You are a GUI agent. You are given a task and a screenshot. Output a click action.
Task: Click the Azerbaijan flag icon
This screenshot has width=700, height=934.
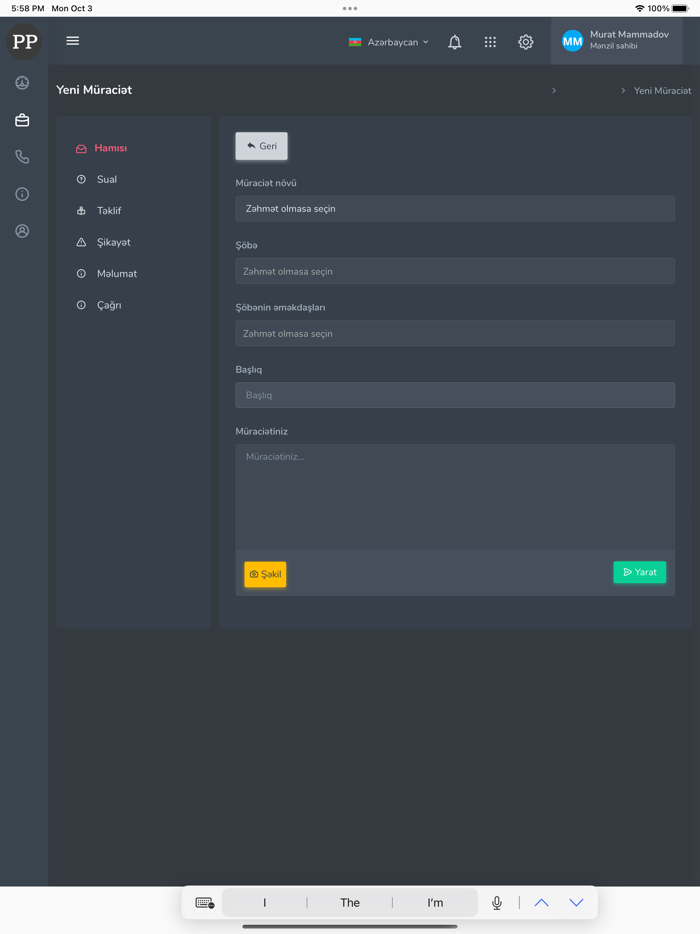tap(355, 42)
